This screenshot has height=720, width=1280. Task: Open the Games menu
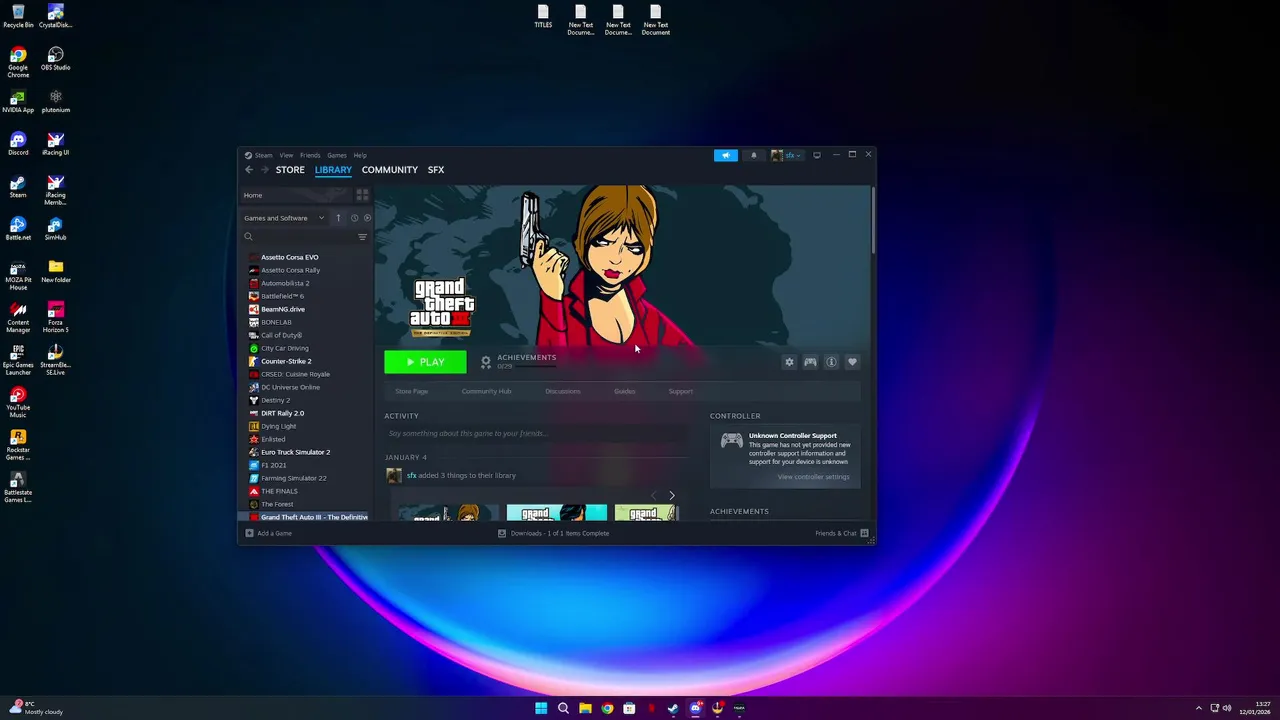pyautogui.click(x=337, y=155)
